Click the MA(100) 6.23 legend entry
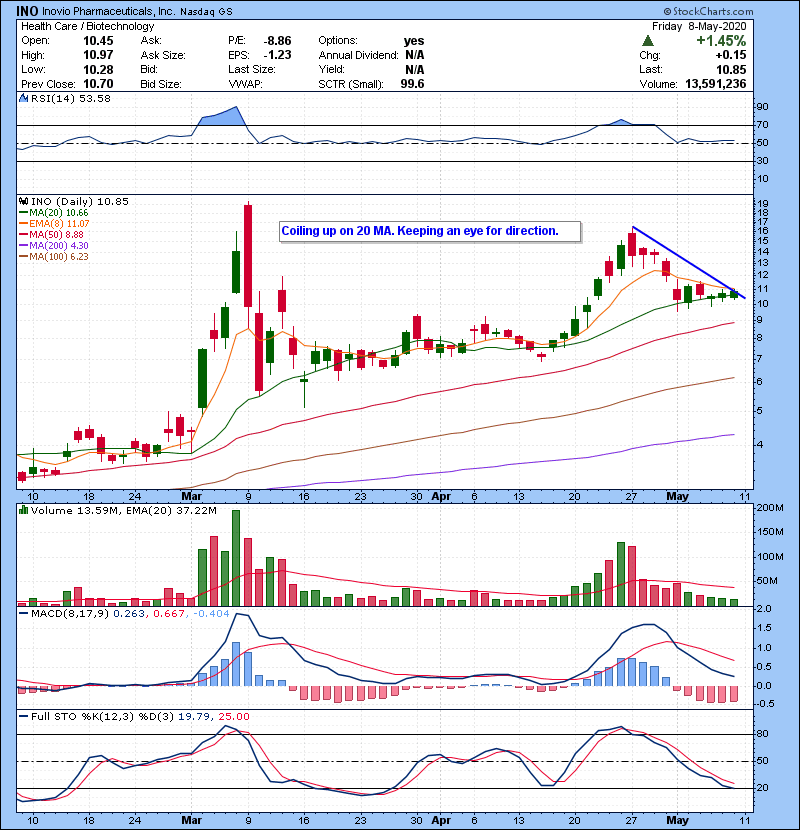Viewport: 800px width, 830px height. pos(58,257)
